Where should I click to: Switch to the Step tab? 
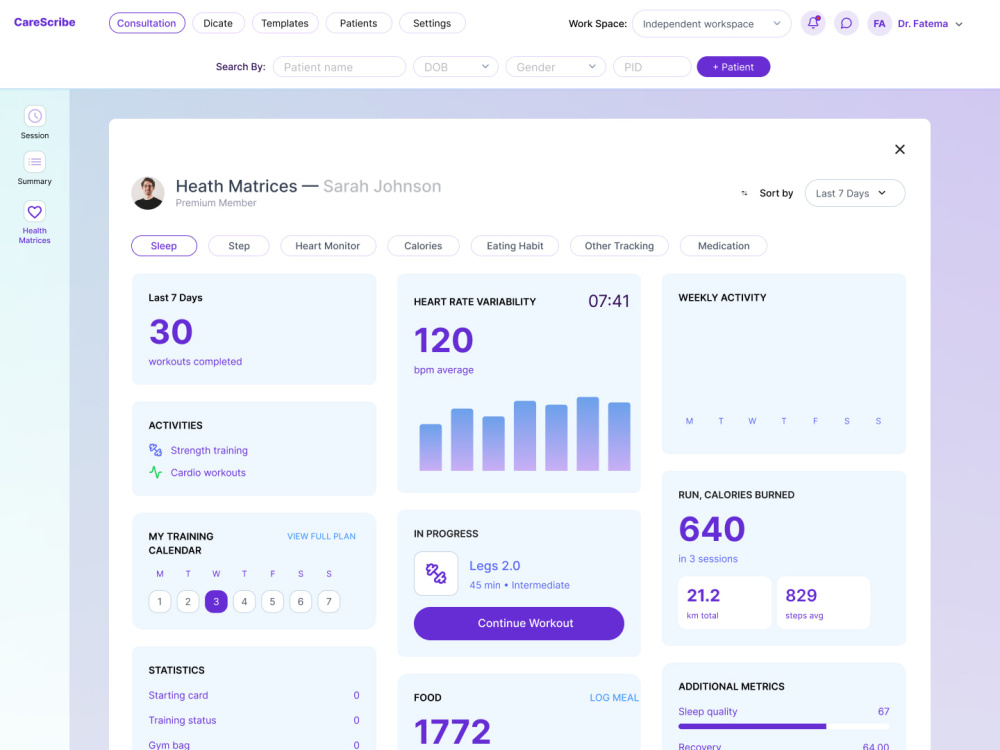(x=239, y=246)
